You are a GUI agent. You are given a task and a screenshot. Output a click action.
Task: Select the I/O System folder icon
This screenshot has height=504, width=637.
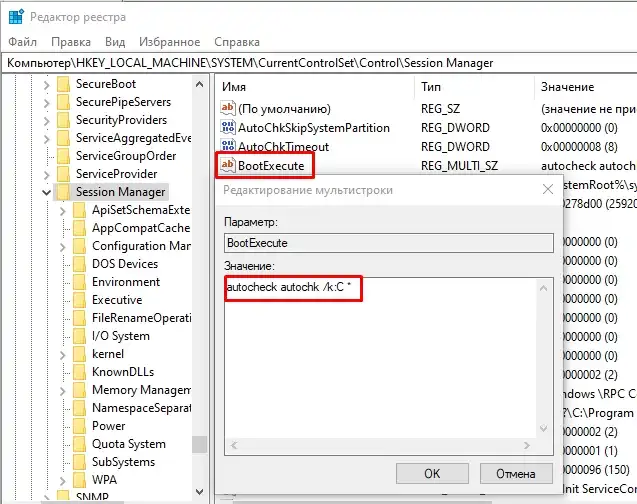(79, 336)
